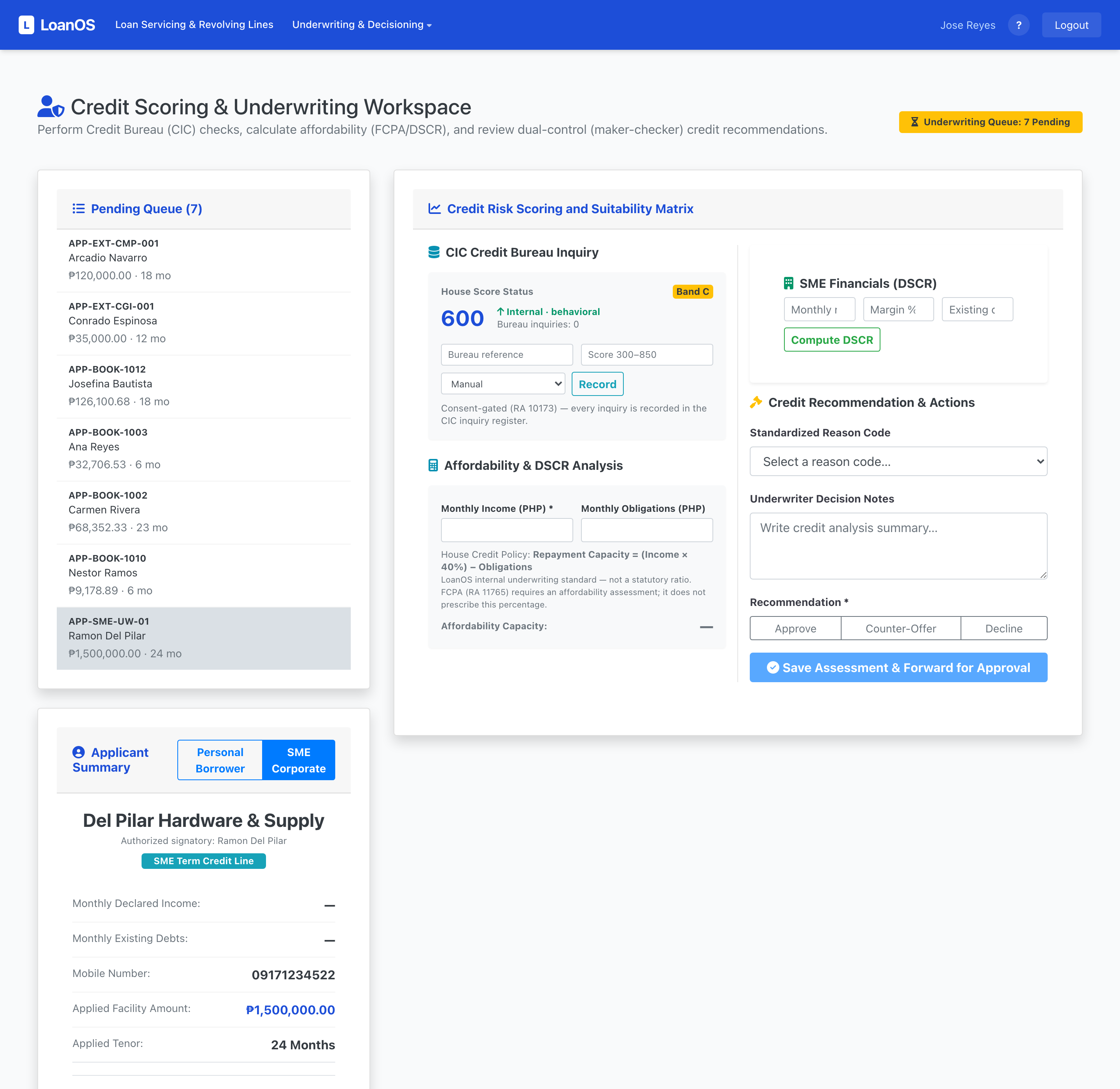Click Save Assessment & Forward for Approval
Image resolution: width=1120 pixels, height=1089 pixels.
pyautogui.click(x=898, y=667)
